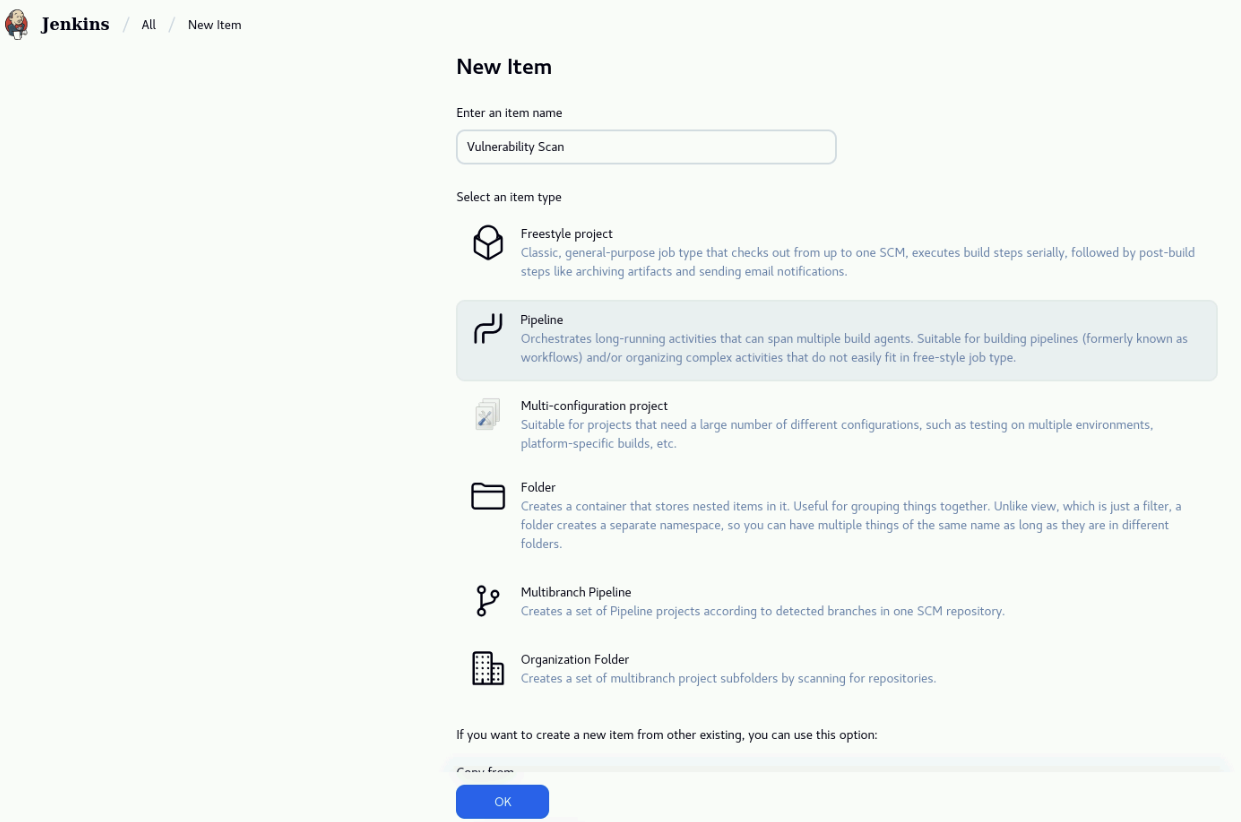Click the Organization Folder building icon
Screen dimensions: 1241x822
click(x=488, y=668)
